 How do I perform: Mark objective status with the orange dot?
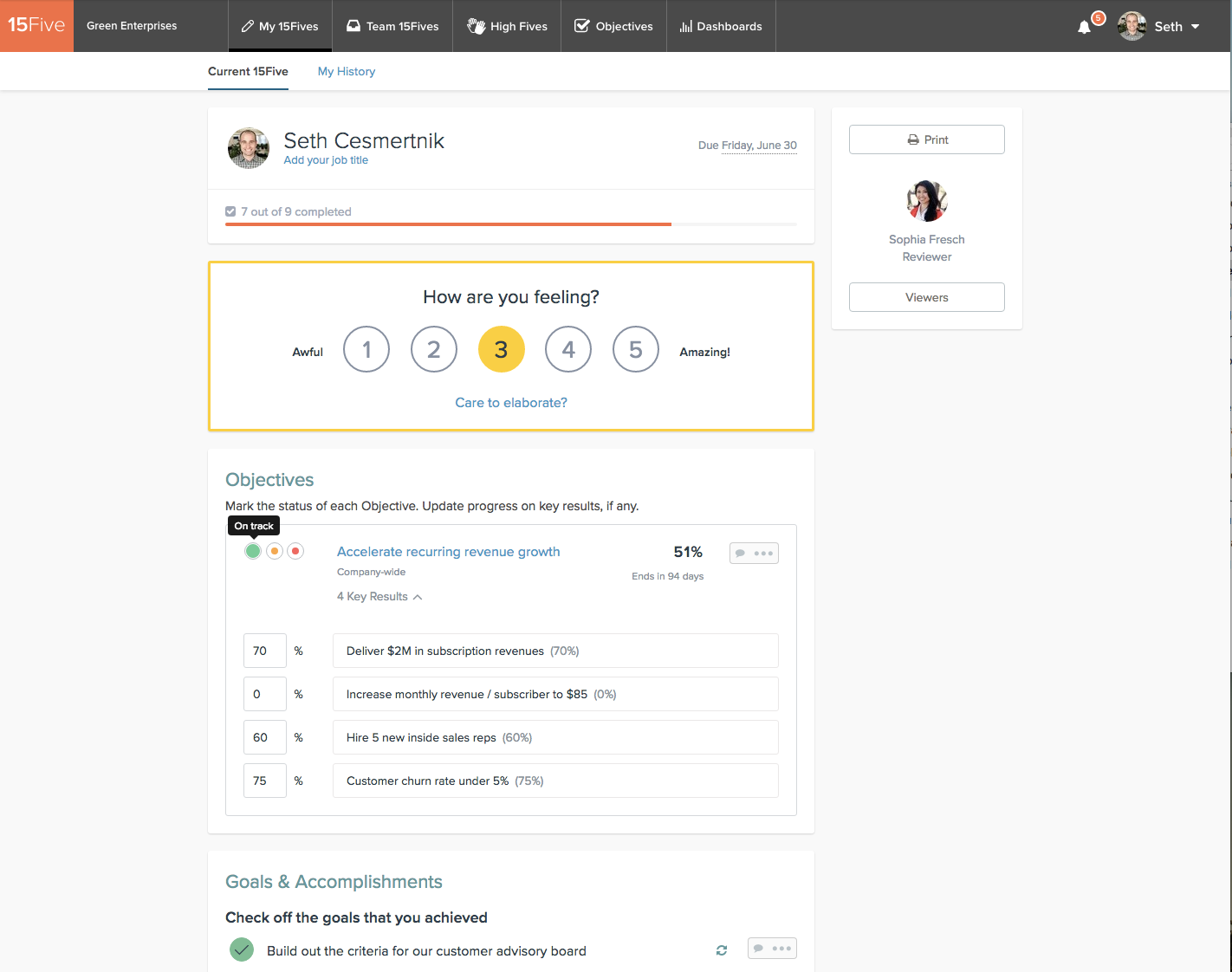click(x=275, y=551)
